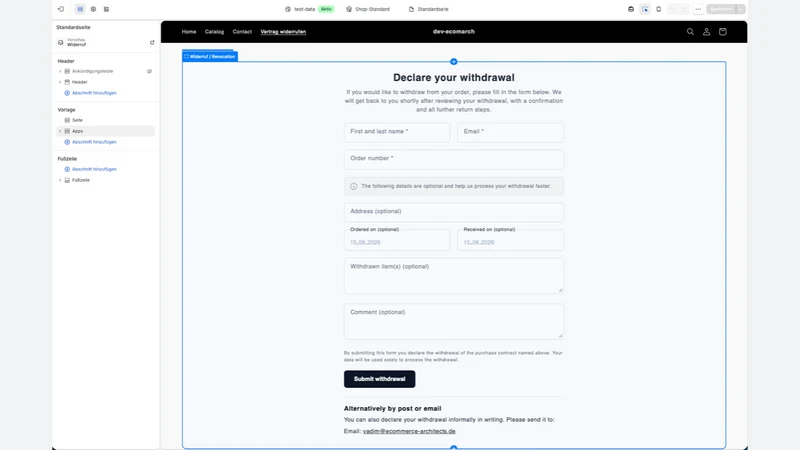Click the Order number field

(454, 159)
